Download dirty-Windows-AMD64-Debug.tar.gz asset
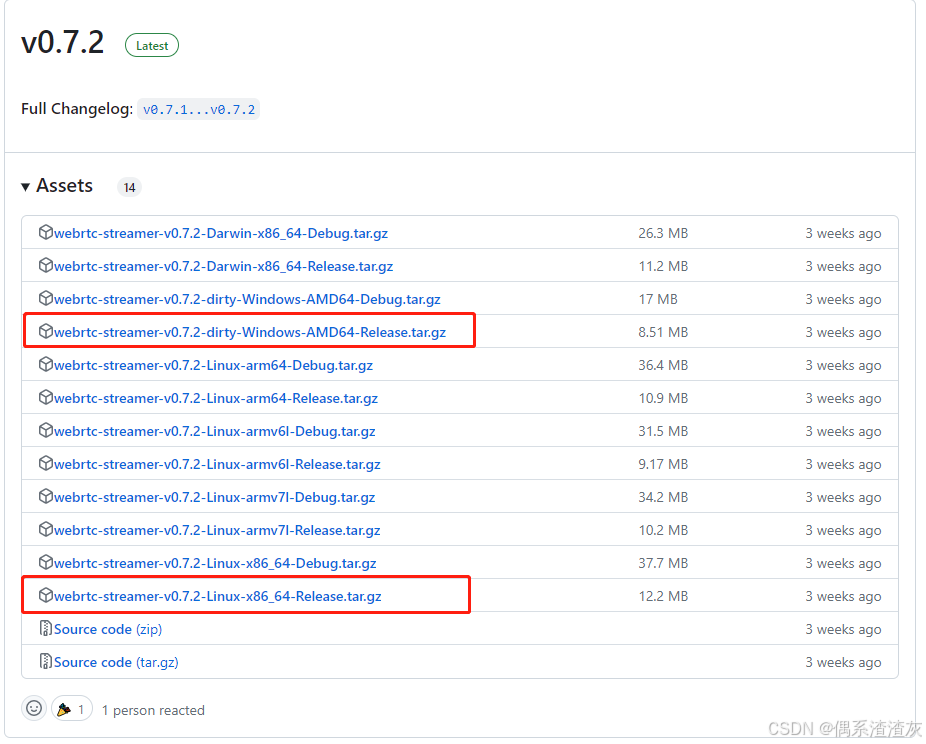Viewport: 926px width, 744px height. (x=247, y=299)
